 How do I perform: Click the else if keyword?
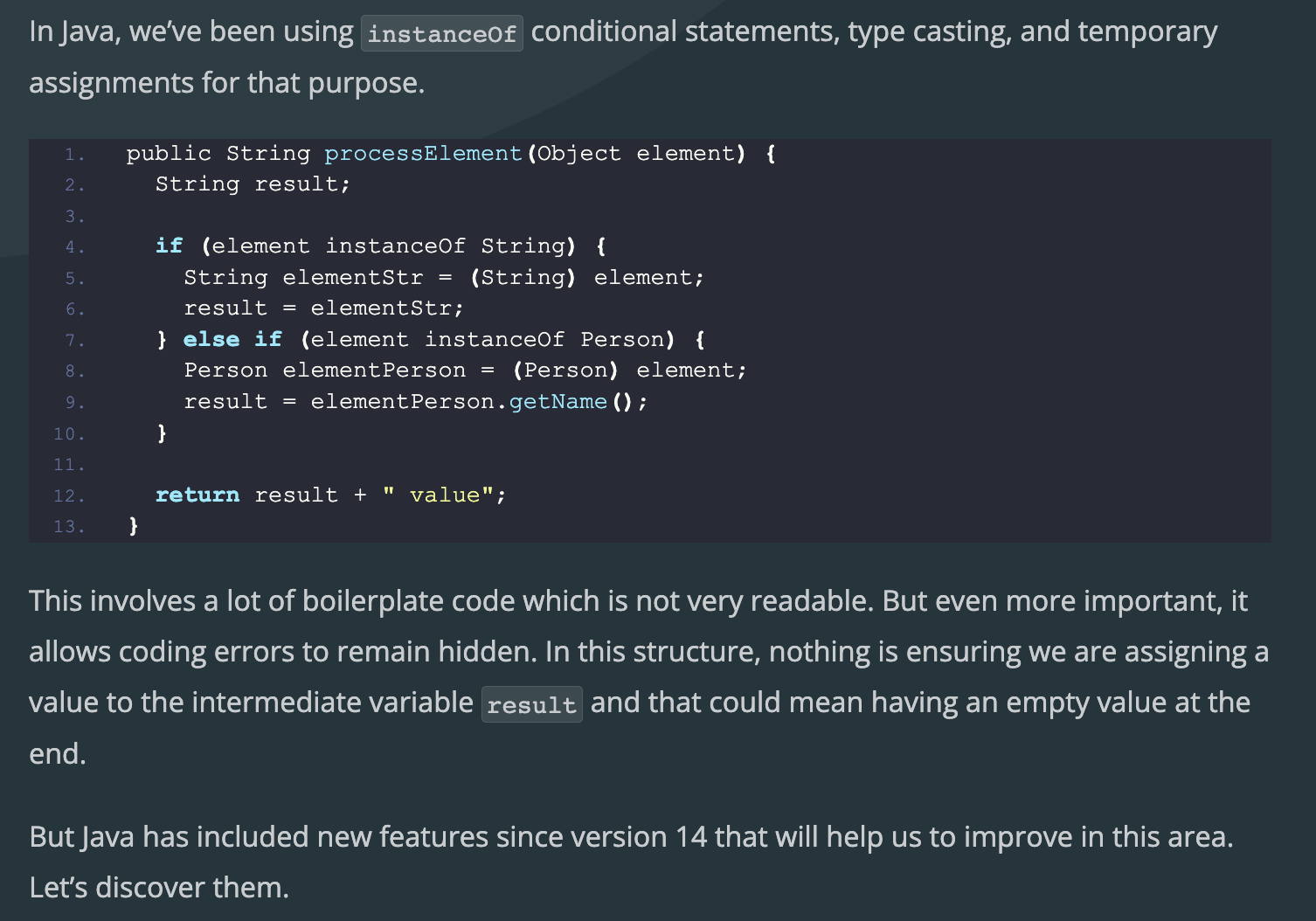point(232,339)
